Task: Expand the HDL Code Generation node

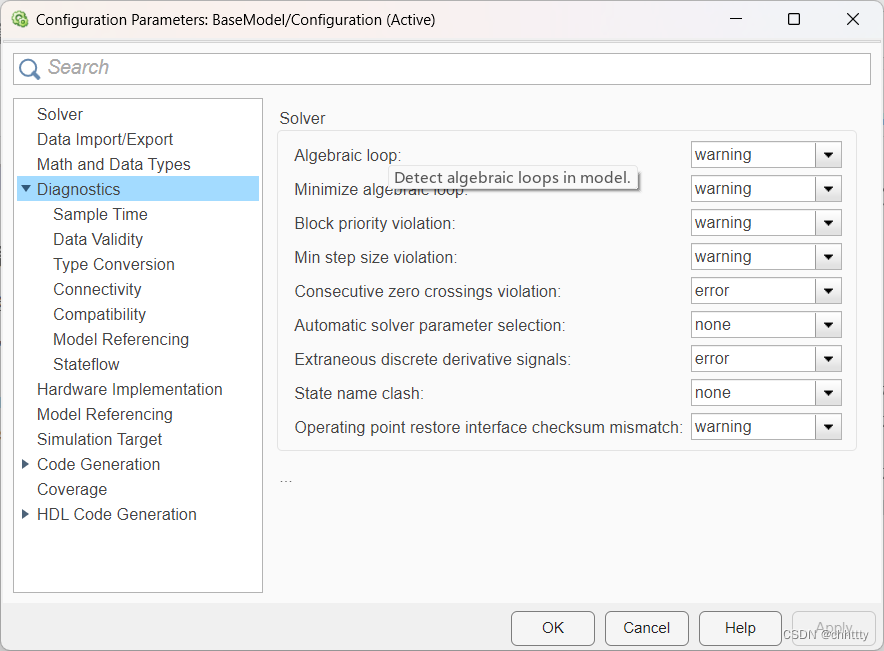Action: click(x=25, y=514)
